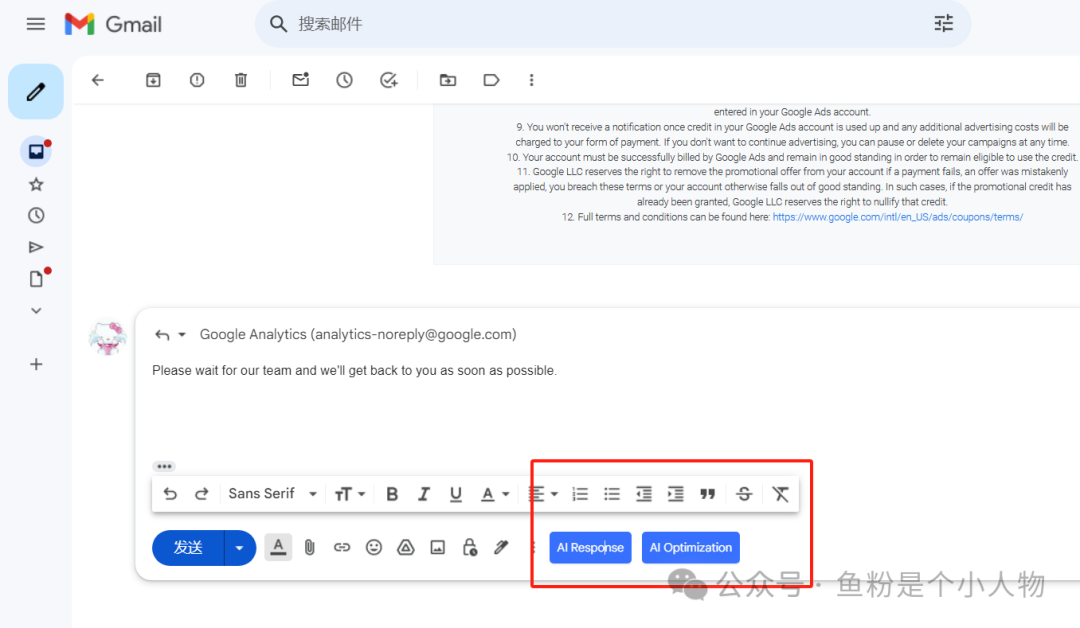
Task: Report spam using the exclamation icon
Action: click(x=197, y=80)
